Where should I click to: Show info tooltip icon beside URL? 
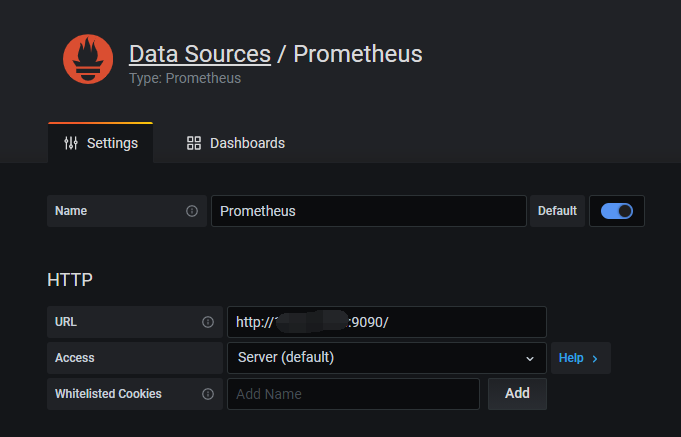pos(208,322)
